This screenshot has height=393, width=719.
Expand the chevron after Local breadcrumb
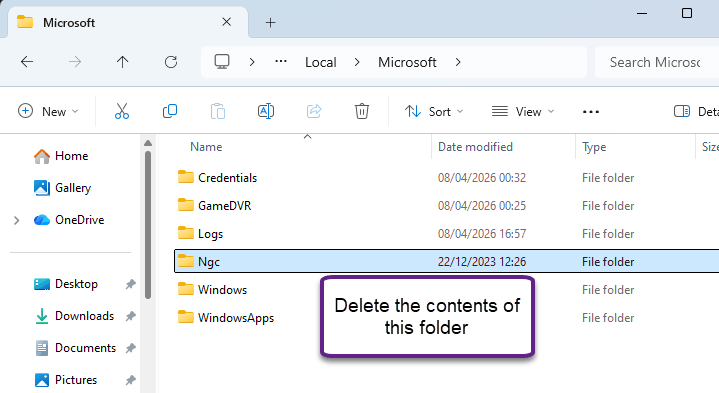coord(357,62)
